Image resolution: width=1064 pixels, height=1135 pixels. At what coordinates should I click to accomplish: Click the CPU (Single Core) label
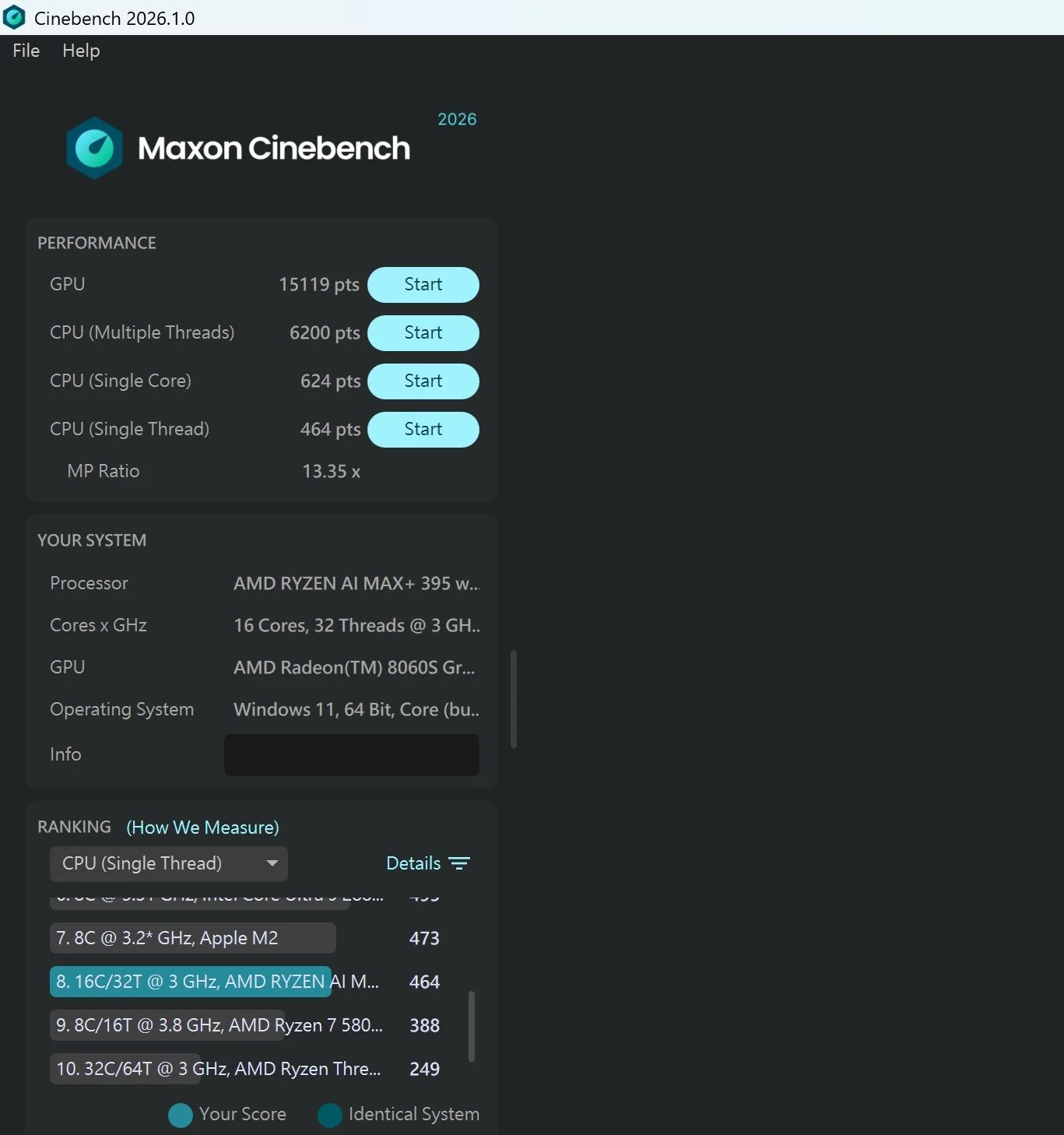(121, 381)
